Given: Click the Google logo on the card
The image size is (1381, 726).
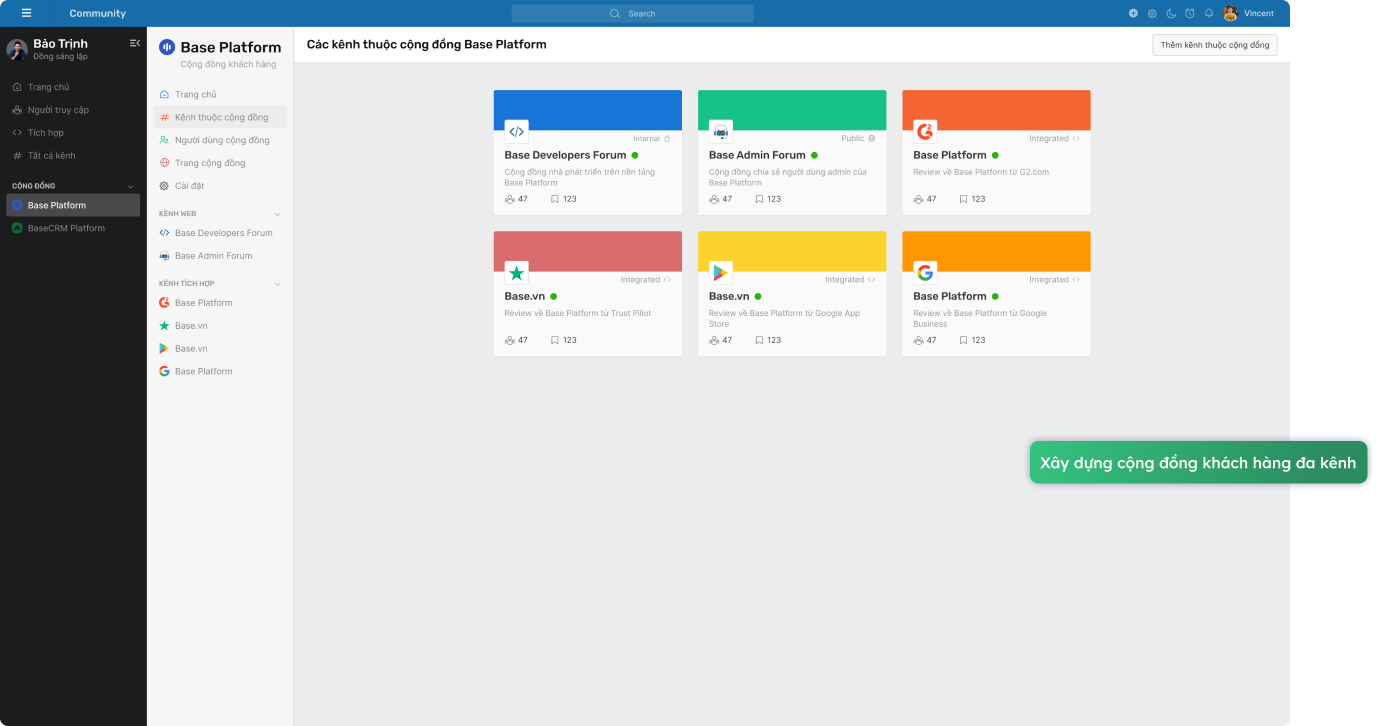Looking at the screenshot, I should [925, 272].
